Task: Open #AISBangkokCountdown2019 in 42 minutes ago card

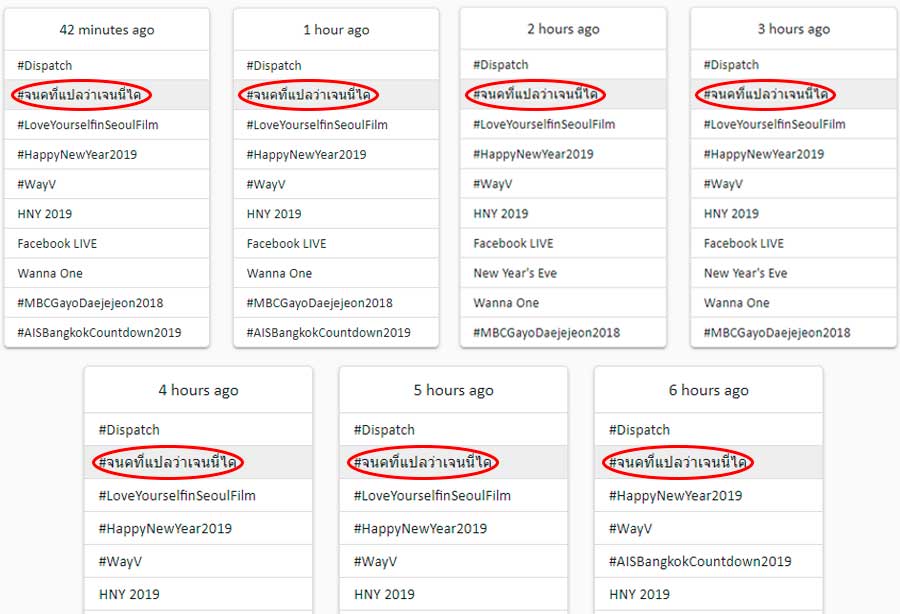Action: click(x=99, y=333)
